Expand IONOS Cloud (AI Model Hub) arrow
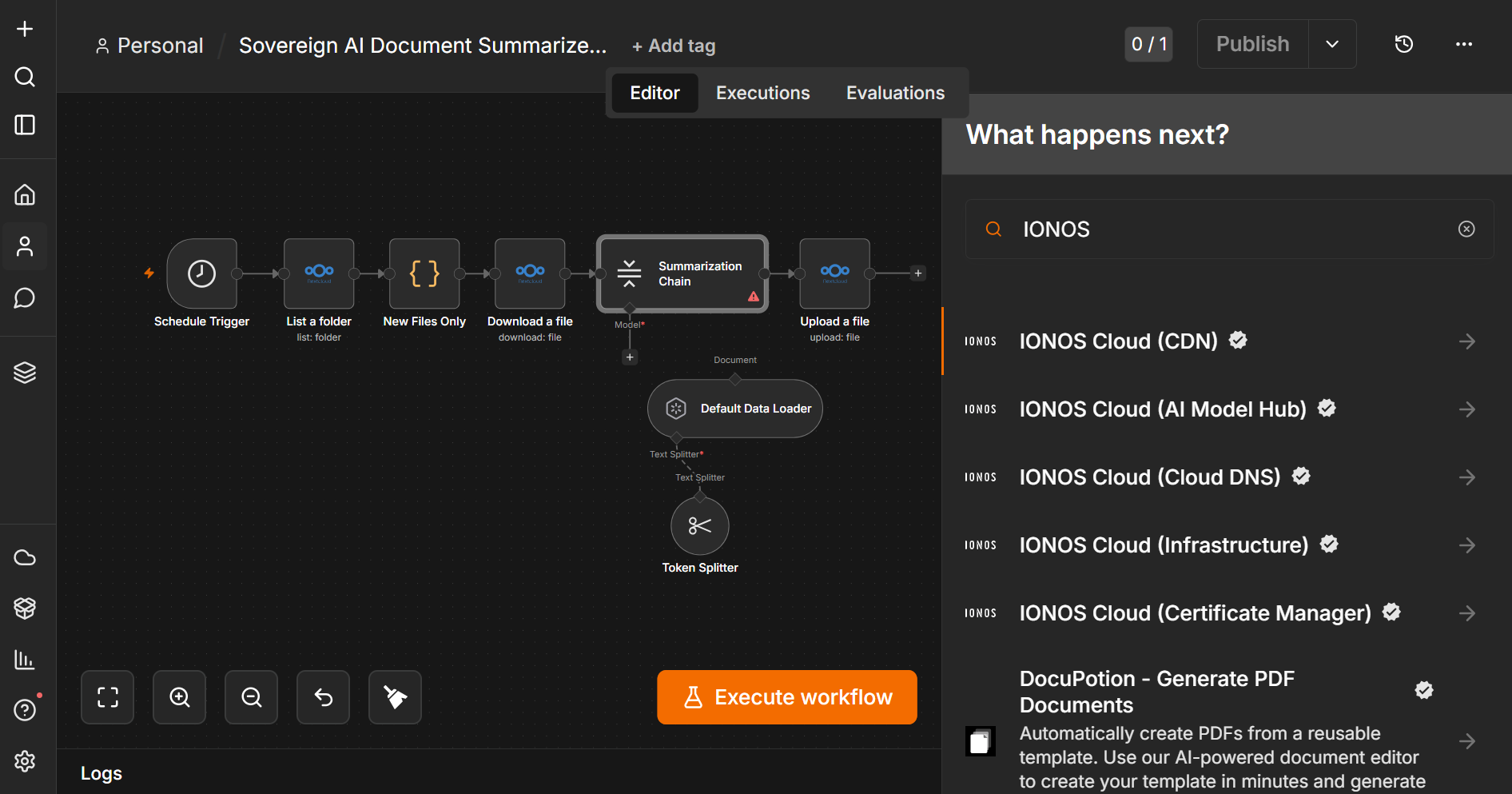Viewport: 1512px width, 794px height. pyautogui.click(x=1467, y=409)
